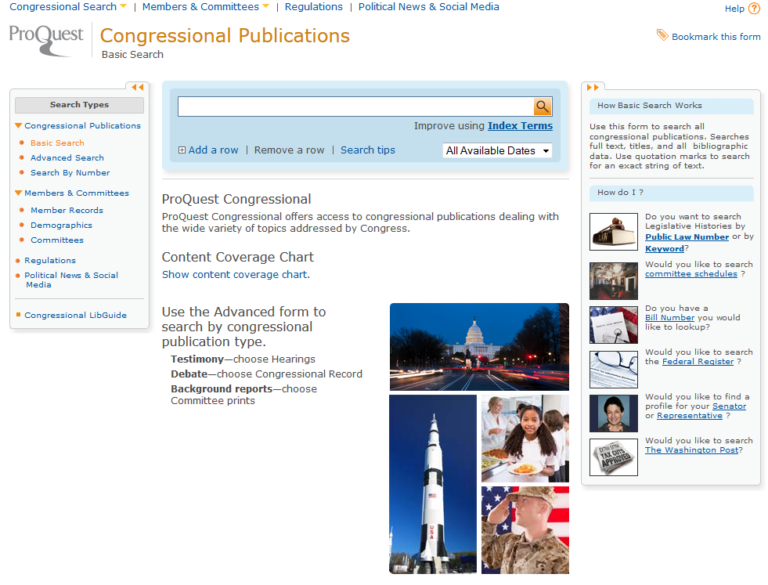Click the girl with lunch plate photo

point(525,439)
